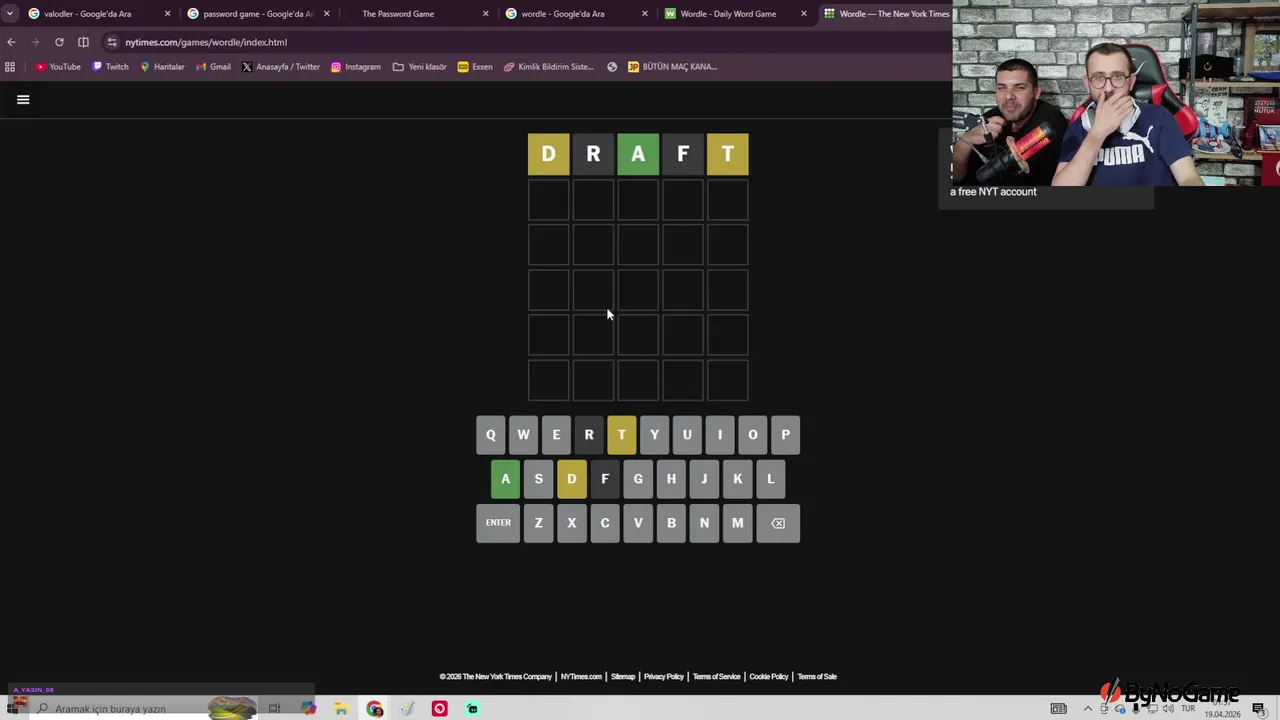
Task: Open the BÜTÜN MAÇ KANA... bookmark
Action: click(672, 67)
